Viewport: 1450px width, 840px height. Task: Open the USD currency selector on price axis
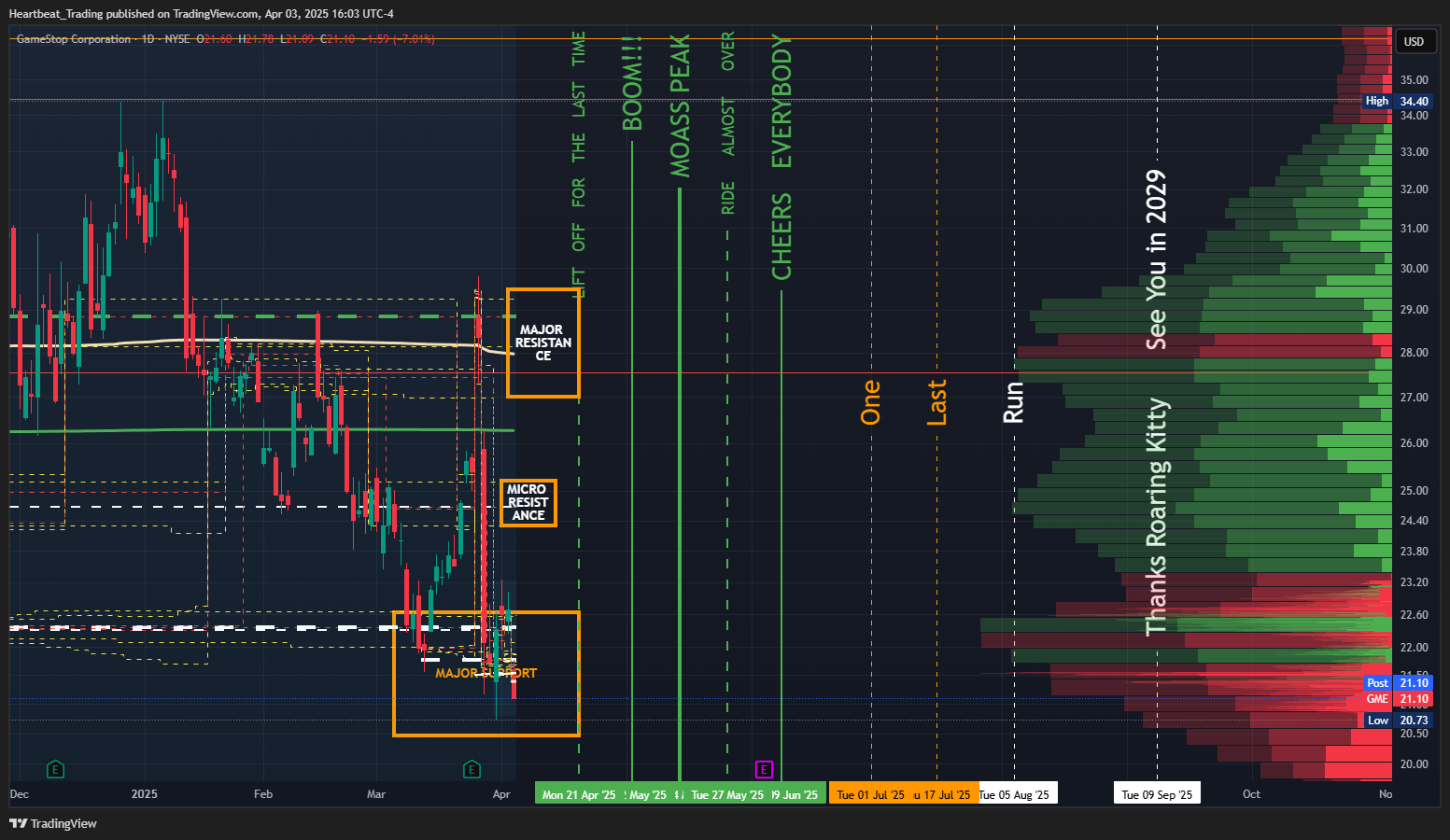click(x=1414, y=41)
